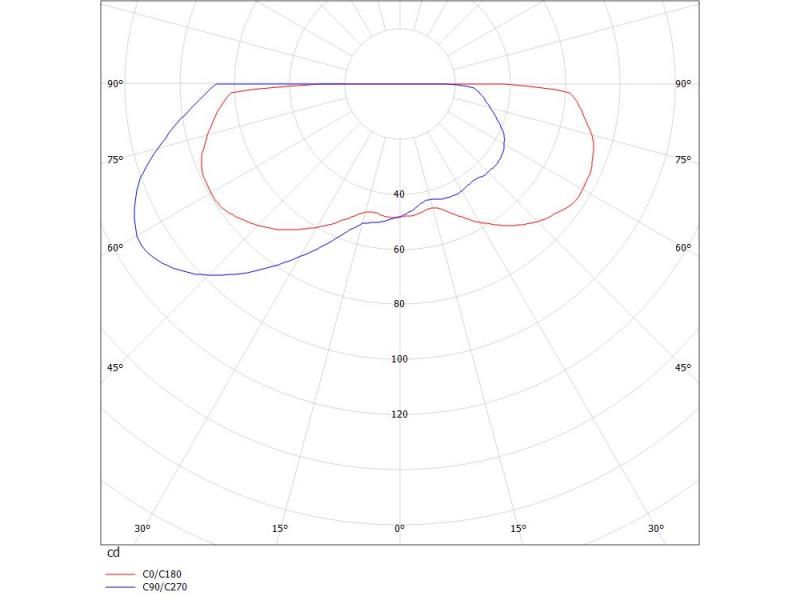Select the 60 radial scale label
Screen dimensions: 800x600
click(399, 249)
